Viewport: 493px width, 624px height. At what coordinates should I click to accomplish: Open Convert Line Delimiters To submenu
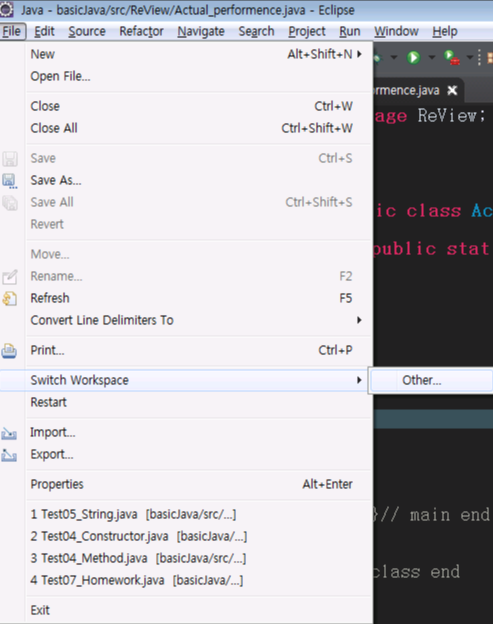(x=186, y=320)
